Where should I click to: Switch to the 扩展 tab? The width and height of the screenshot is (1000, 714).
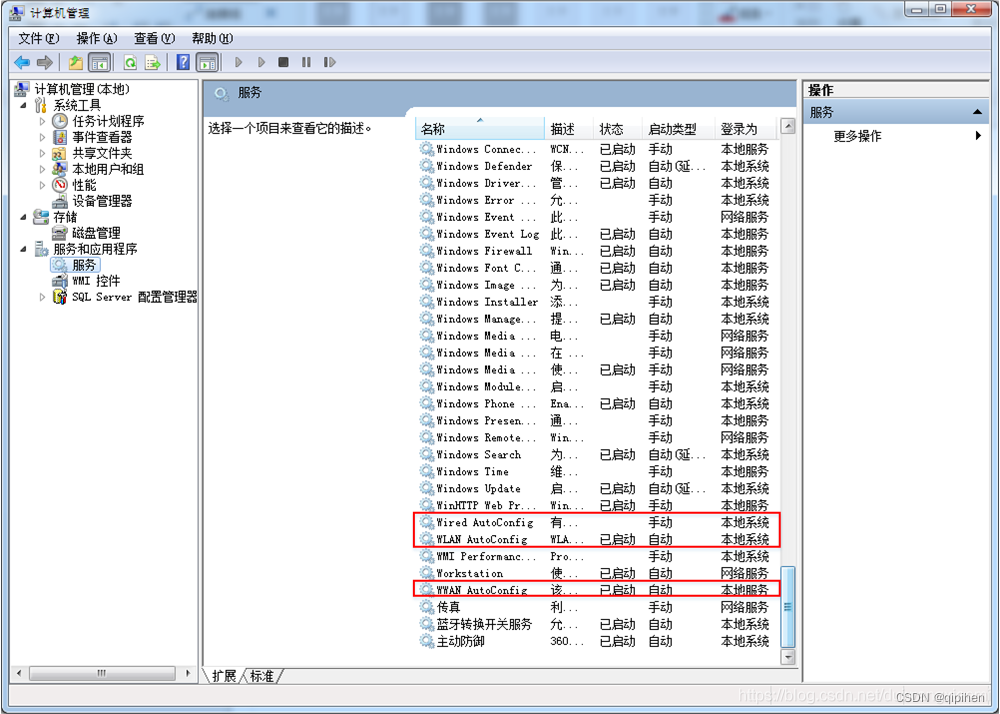224,676
